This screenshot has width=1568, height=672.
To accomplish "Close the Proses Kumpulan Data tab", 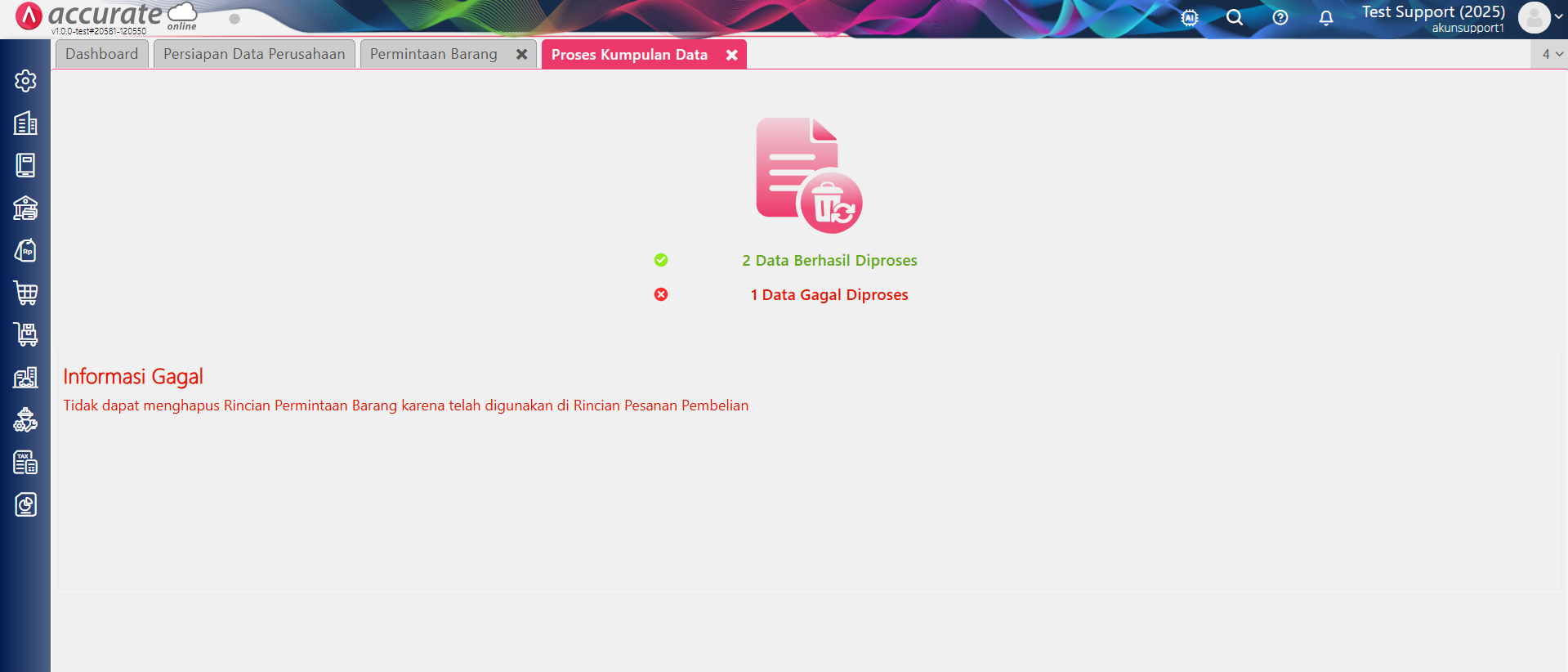I will tap(732, 55).
